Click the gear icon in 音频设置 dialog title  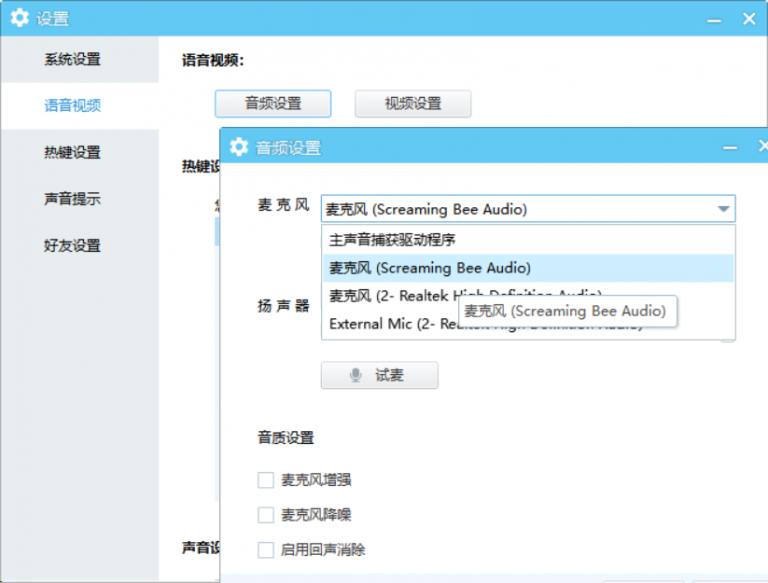click(238, 147)
